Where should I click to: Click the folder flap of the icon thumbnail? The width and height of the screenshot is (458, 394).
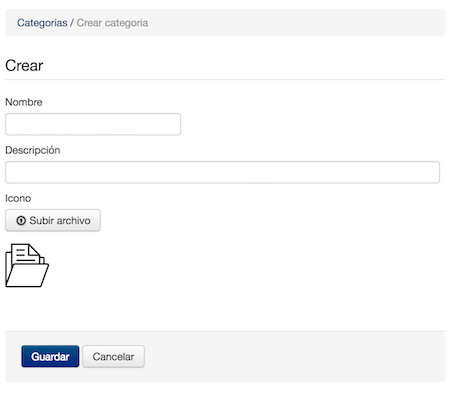[27, 275]
